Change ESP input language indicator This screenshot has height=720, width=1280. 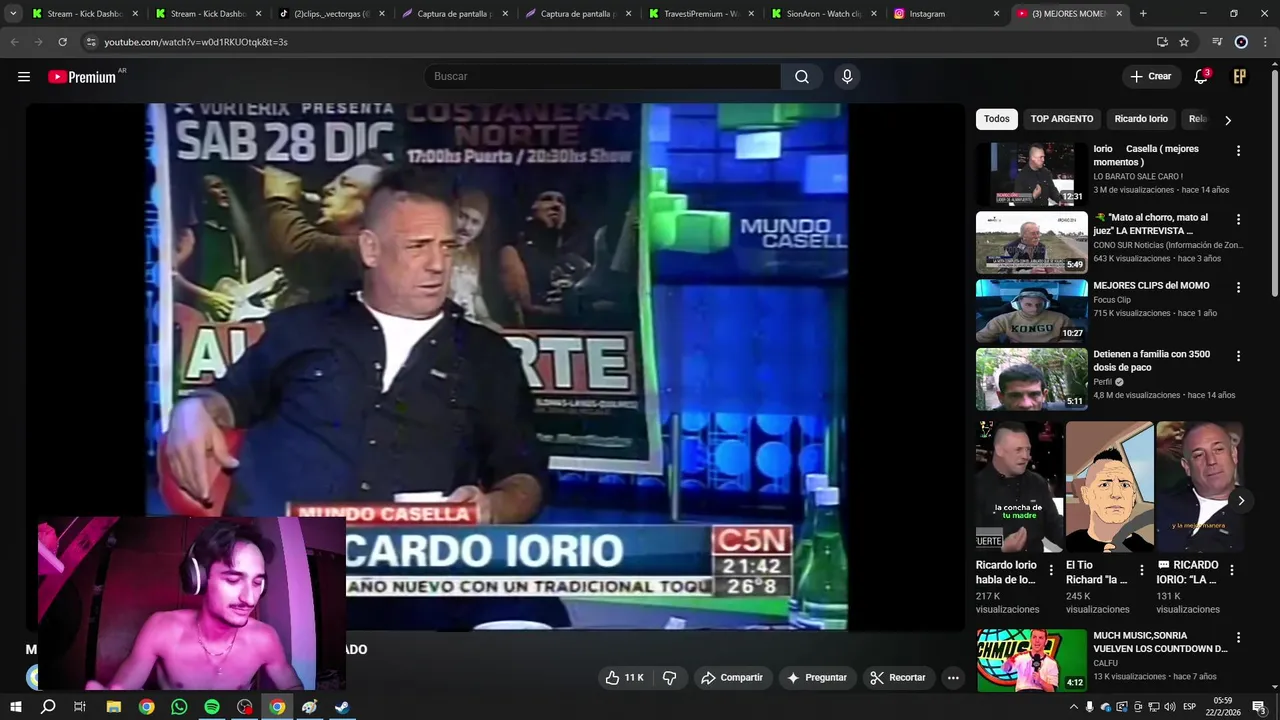pyautogui.click(x=1189, y=707)
